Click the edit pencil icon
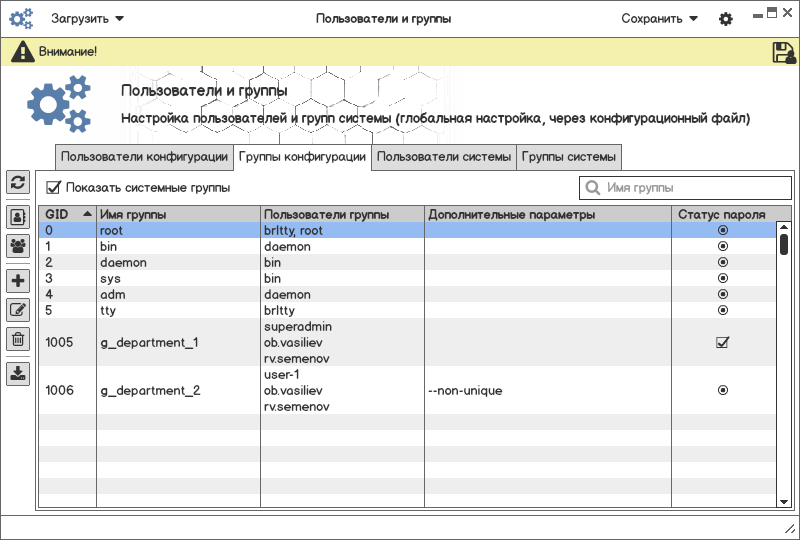 18,310
